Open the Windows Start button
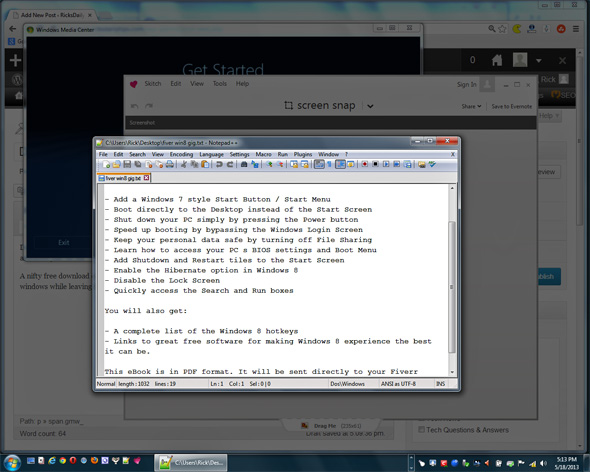Viewport: 590px width, 472px height. pyautogui.click(x=12, y=462)
